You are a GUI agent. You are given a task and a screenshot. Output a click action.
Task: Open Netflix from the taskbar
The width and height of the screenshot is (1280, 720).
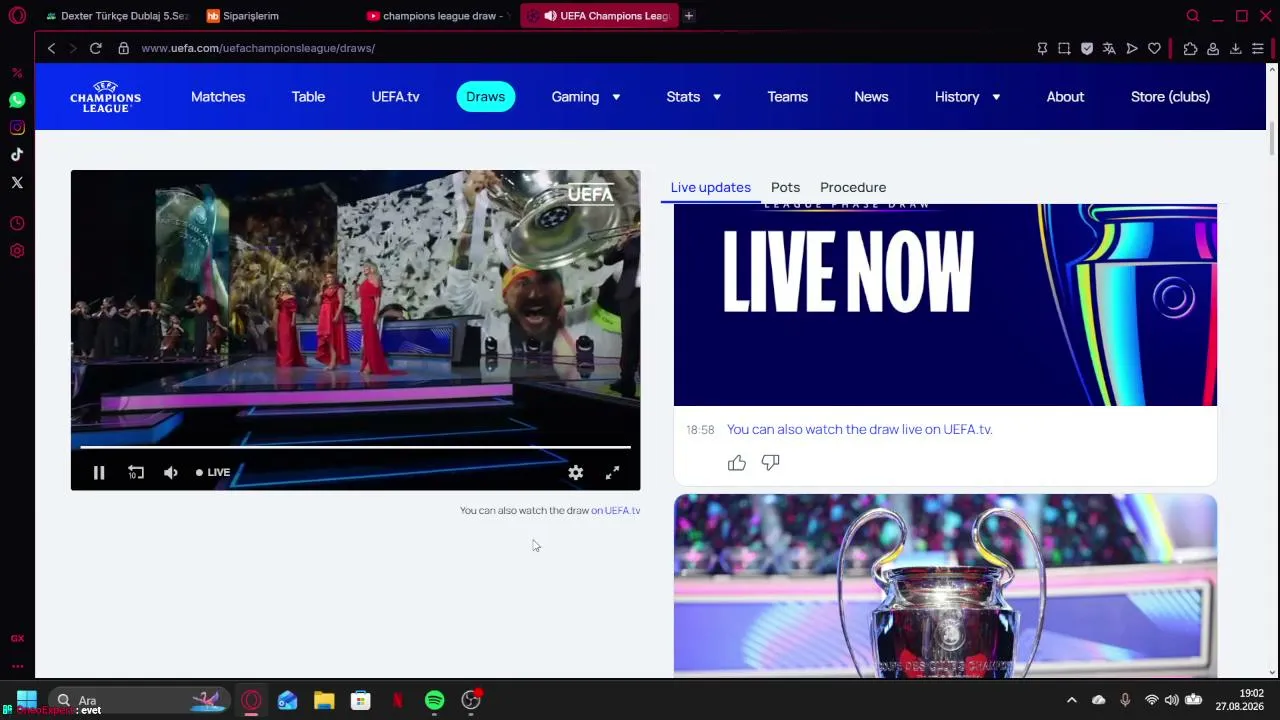pos(397,700)
